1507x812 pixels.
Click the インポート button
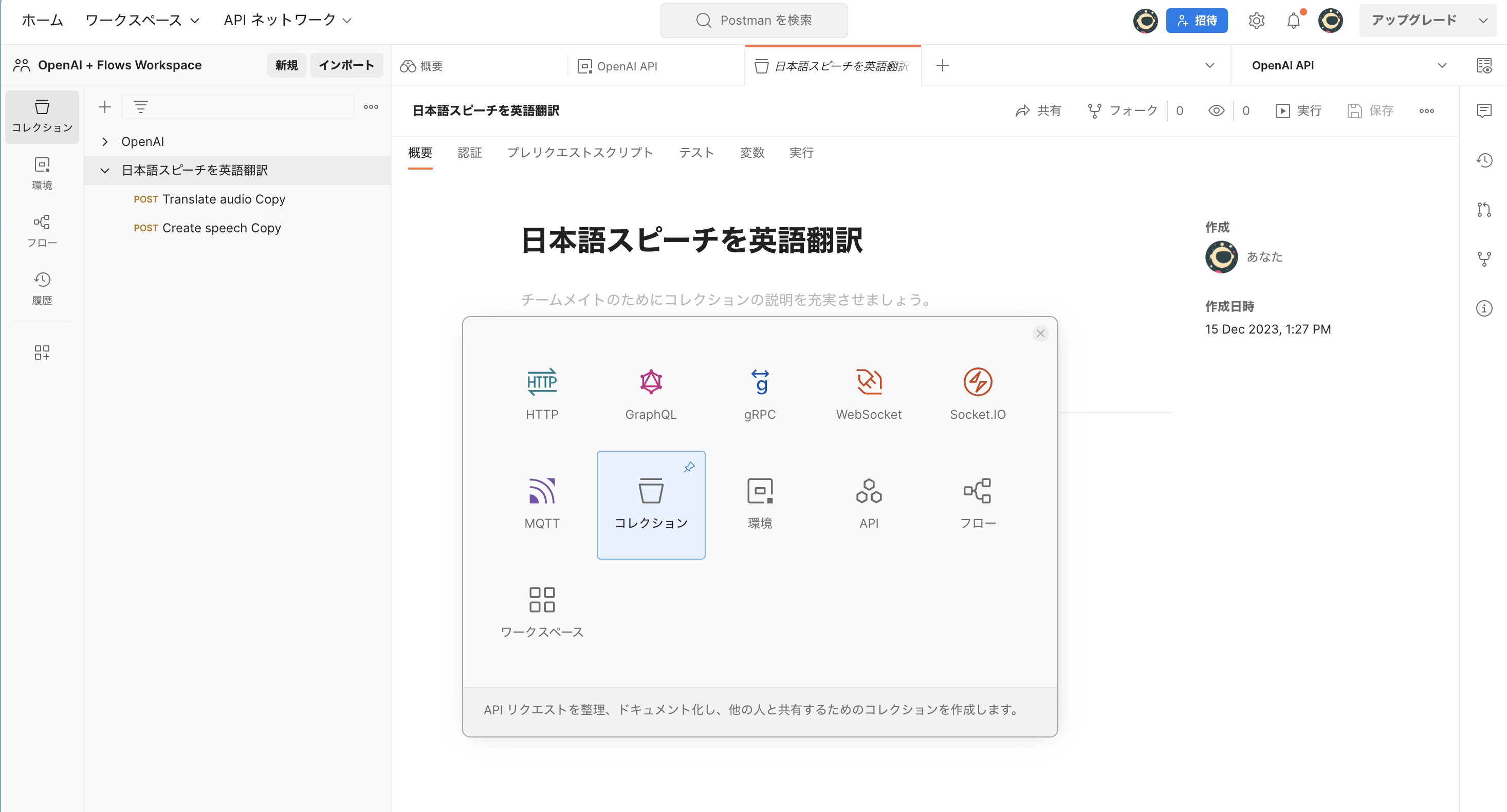(x=346, y=65)
